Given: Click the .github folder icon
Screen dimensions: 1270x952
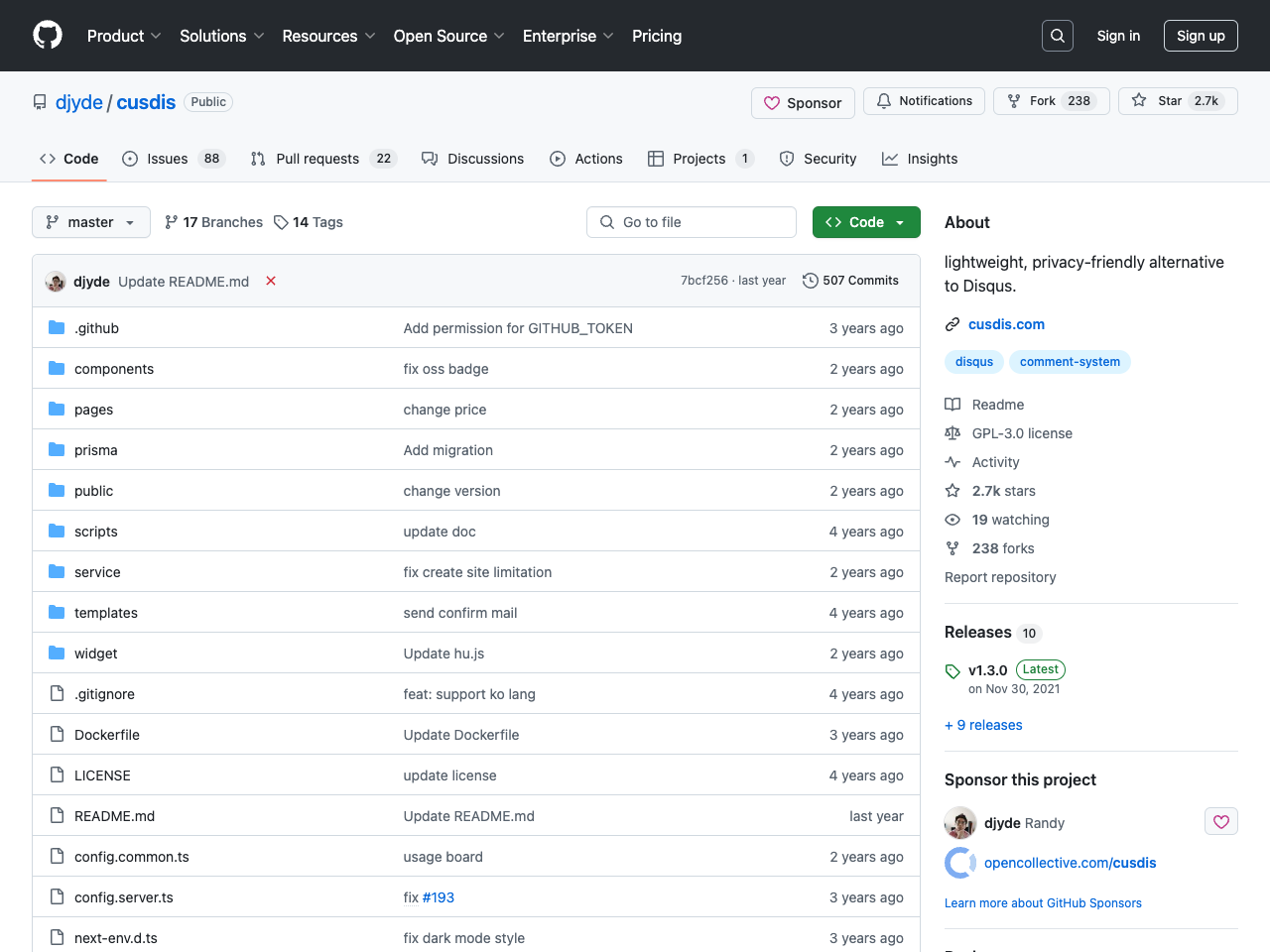Looking at the screenshot, I should [57, 328].
